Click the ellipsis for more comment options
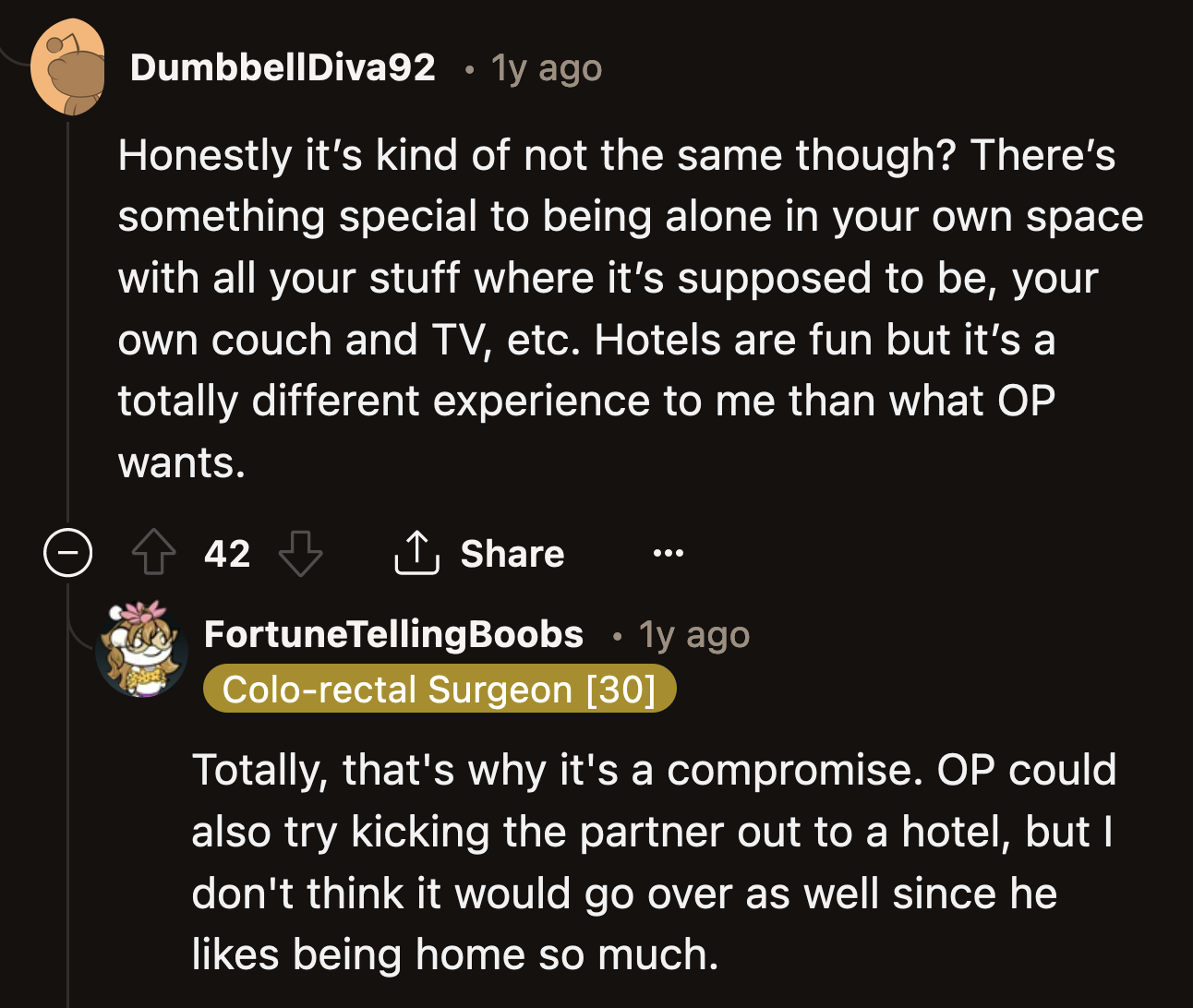 [x=668, y=552]
